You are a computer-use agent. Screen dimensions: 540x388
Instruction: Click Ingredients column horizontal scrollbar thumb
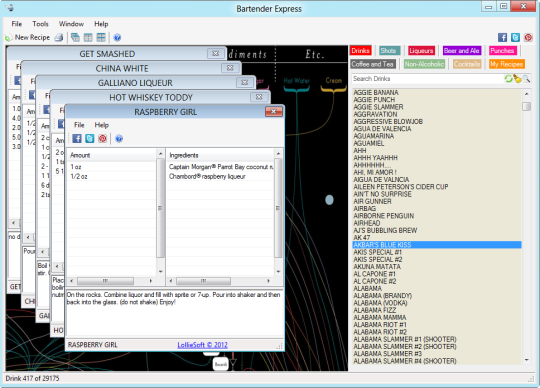(204, 281)
